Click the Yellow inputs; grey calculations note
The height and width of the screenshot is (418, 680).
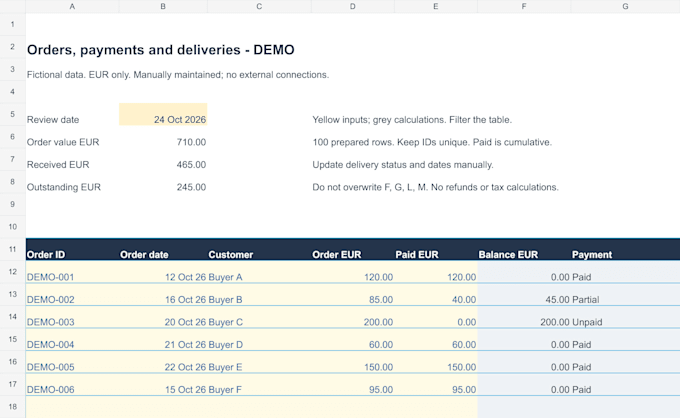(412, 120)
